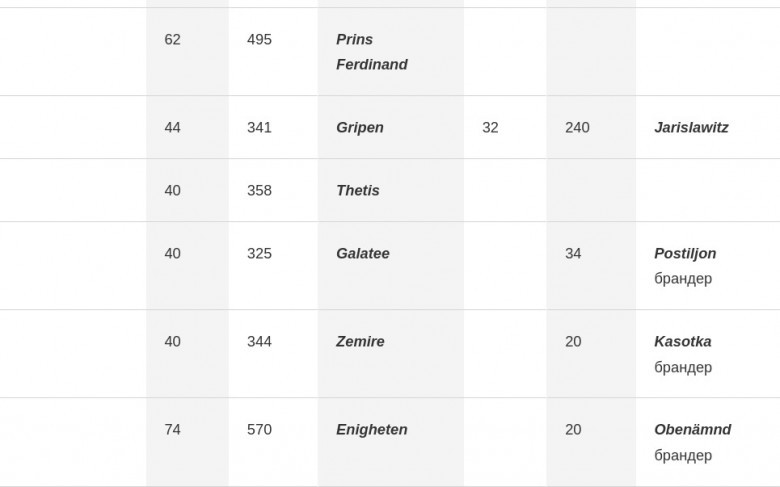Screen dimensions: 780x487
Task: Click the 62 gun count cell
Action: click(172, 39)
